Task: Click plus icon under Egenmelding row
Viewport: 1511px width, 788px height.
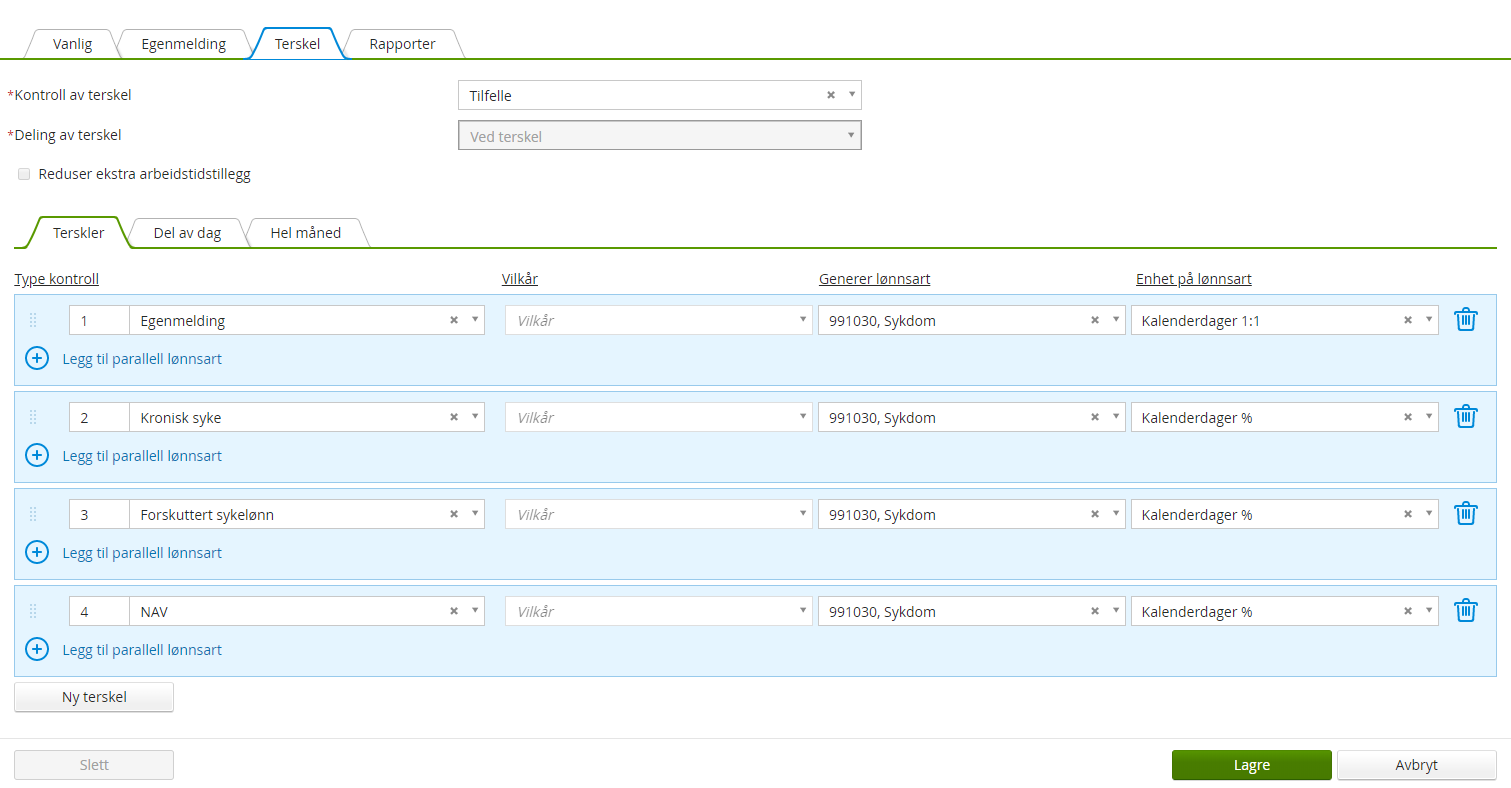Action: 37,358
